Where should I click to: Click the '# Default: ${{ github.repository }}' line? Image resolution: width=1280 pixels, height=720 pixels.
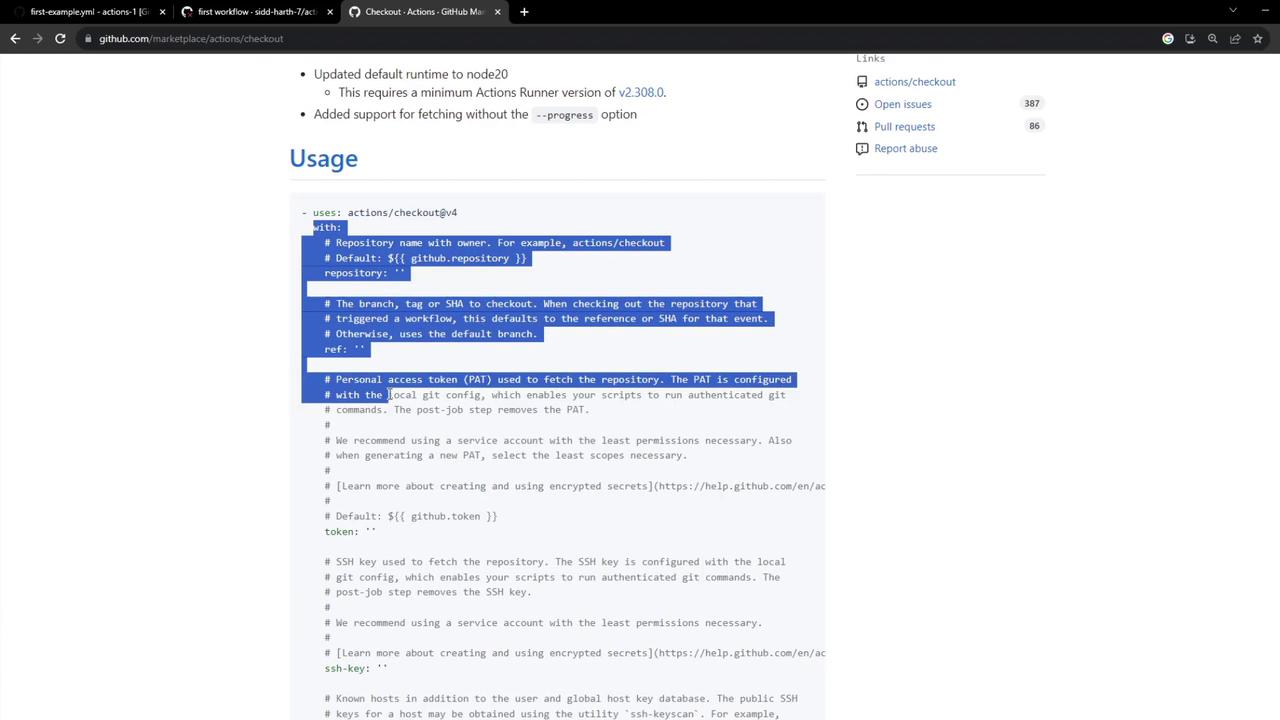click(x=425, y=258)
